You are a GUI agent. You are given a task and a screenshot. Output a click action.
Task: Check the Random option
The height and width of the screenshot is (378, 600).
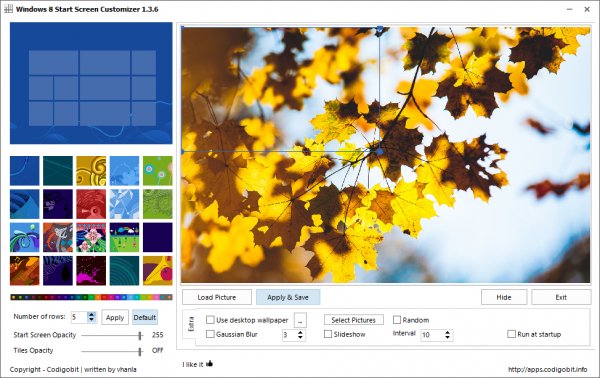click(397, 319)
